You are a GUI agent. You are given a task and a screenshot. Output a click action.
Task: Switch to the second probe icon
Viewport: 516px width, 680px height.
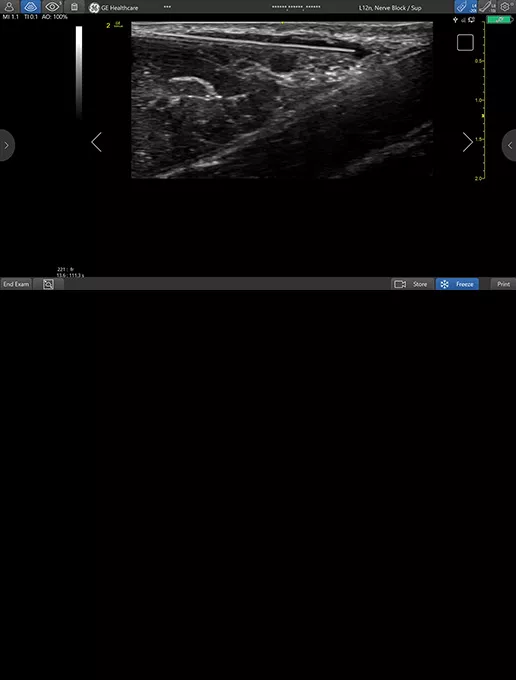[487, 7]
